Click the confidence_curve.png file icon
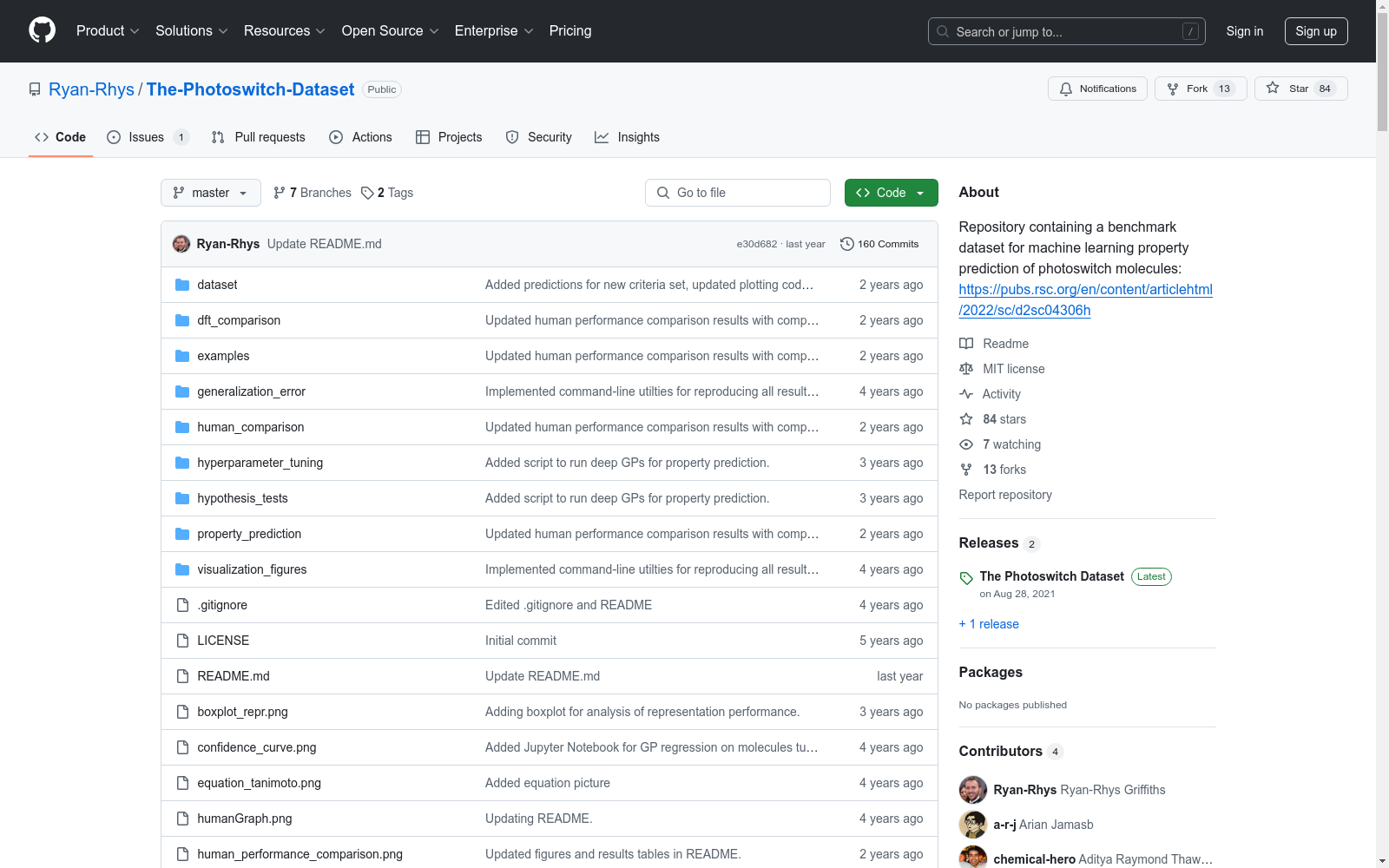The height and width of the screenshot is (868, 1389). pyautogui.click(x=182, y=747)
